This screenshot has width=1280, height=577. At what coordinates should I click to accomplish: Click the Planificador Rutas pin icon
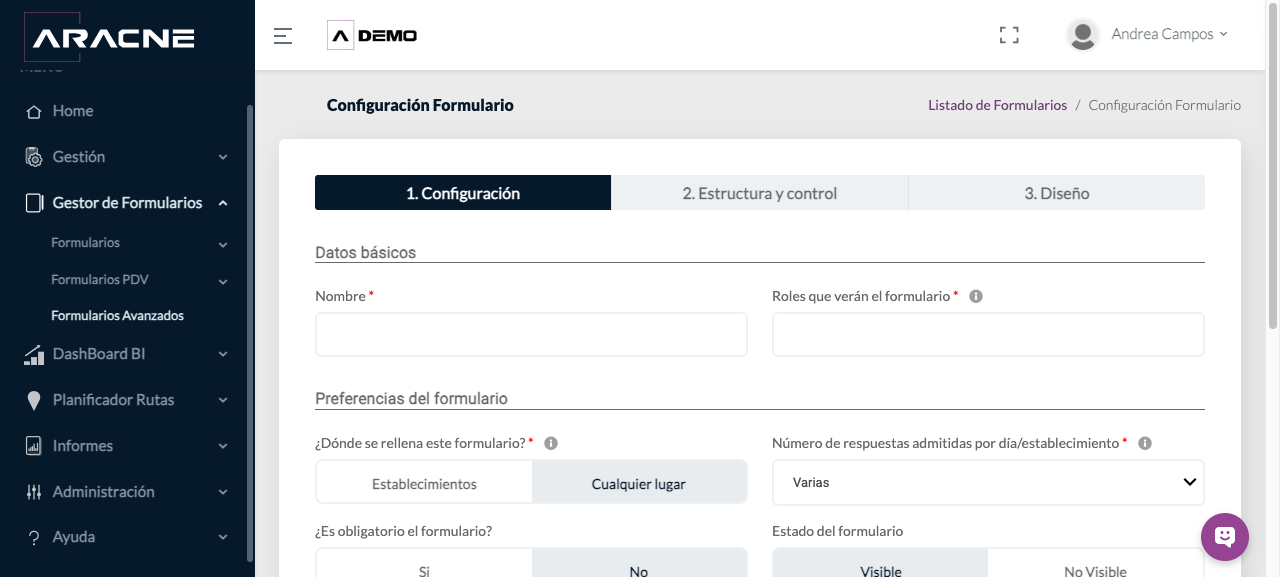[x=34, y=400]
